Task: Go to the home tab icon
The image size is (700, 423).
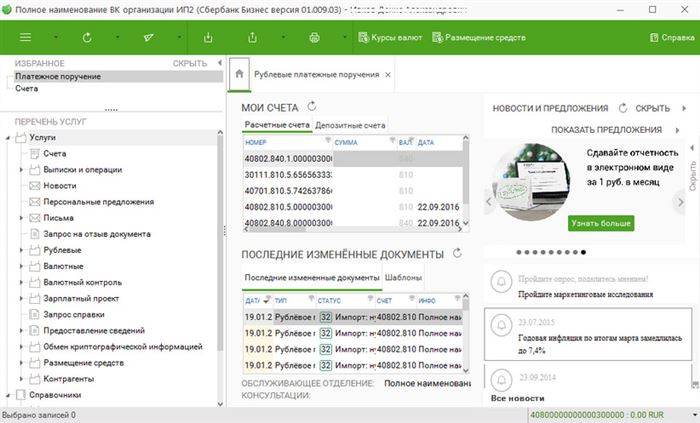Action: (x=239, y=74)
